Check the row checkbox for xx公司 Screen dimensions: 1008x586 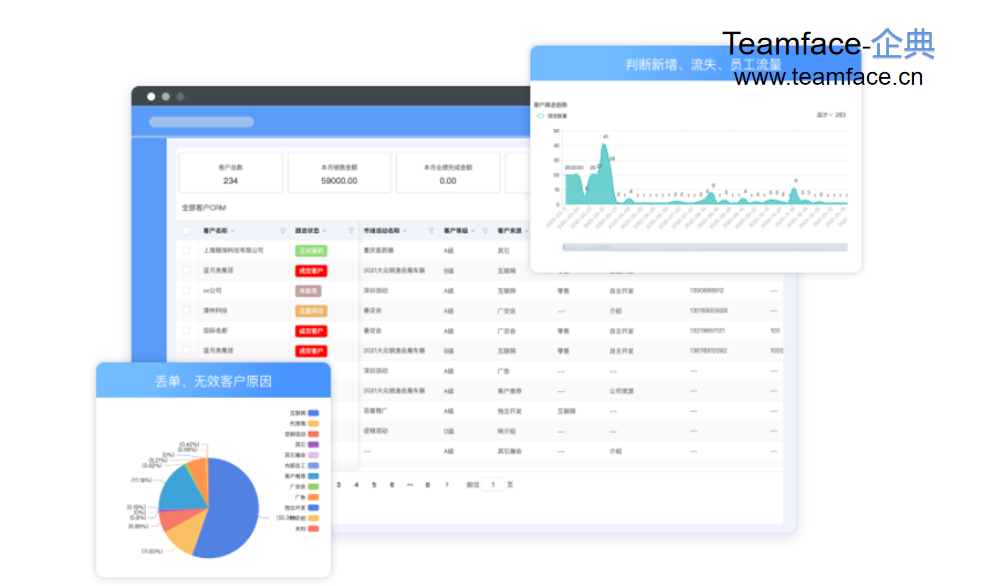(186, 290)
